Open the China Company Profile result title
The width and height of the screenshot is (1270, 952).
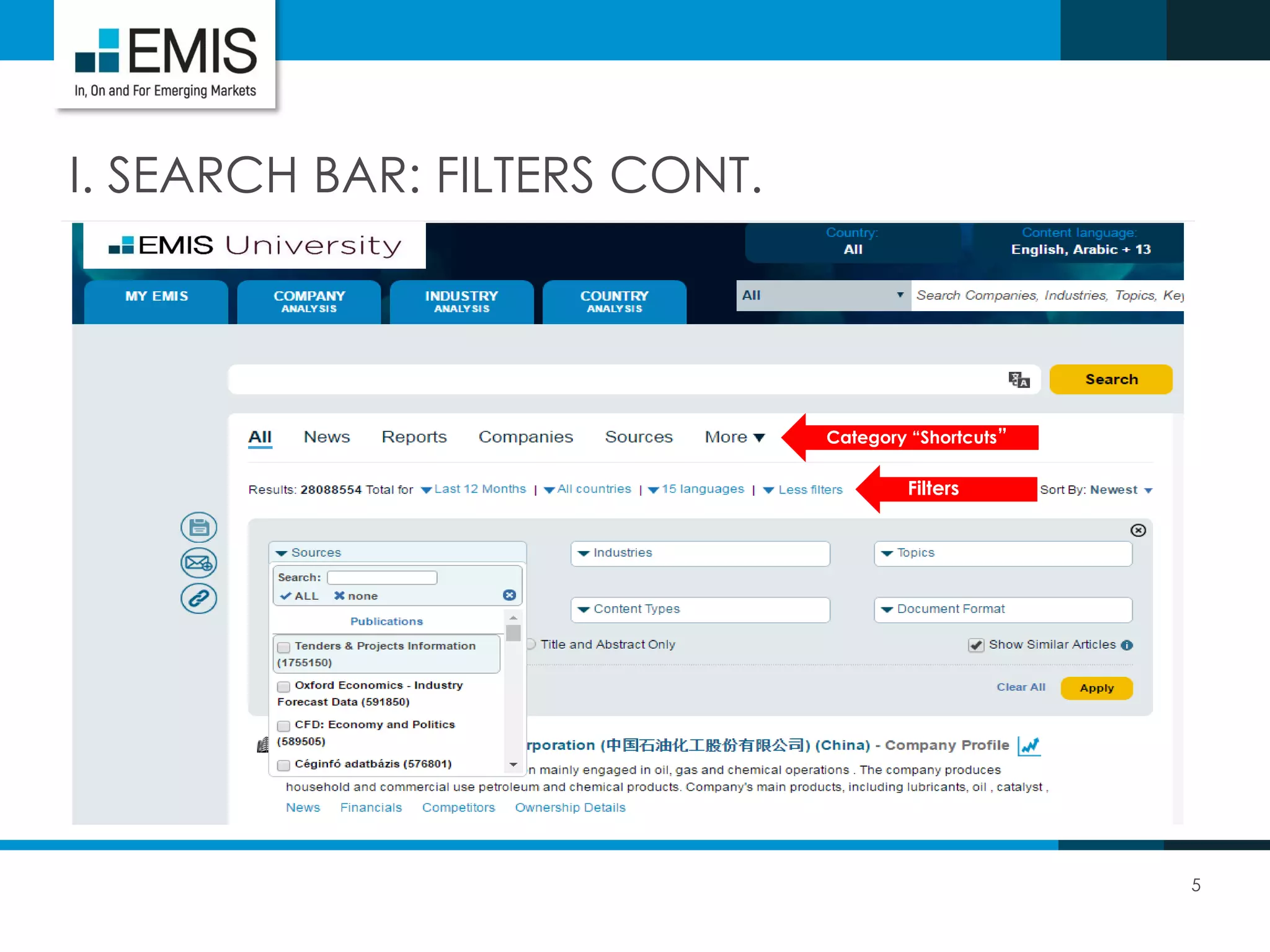[x=768, y=745]
